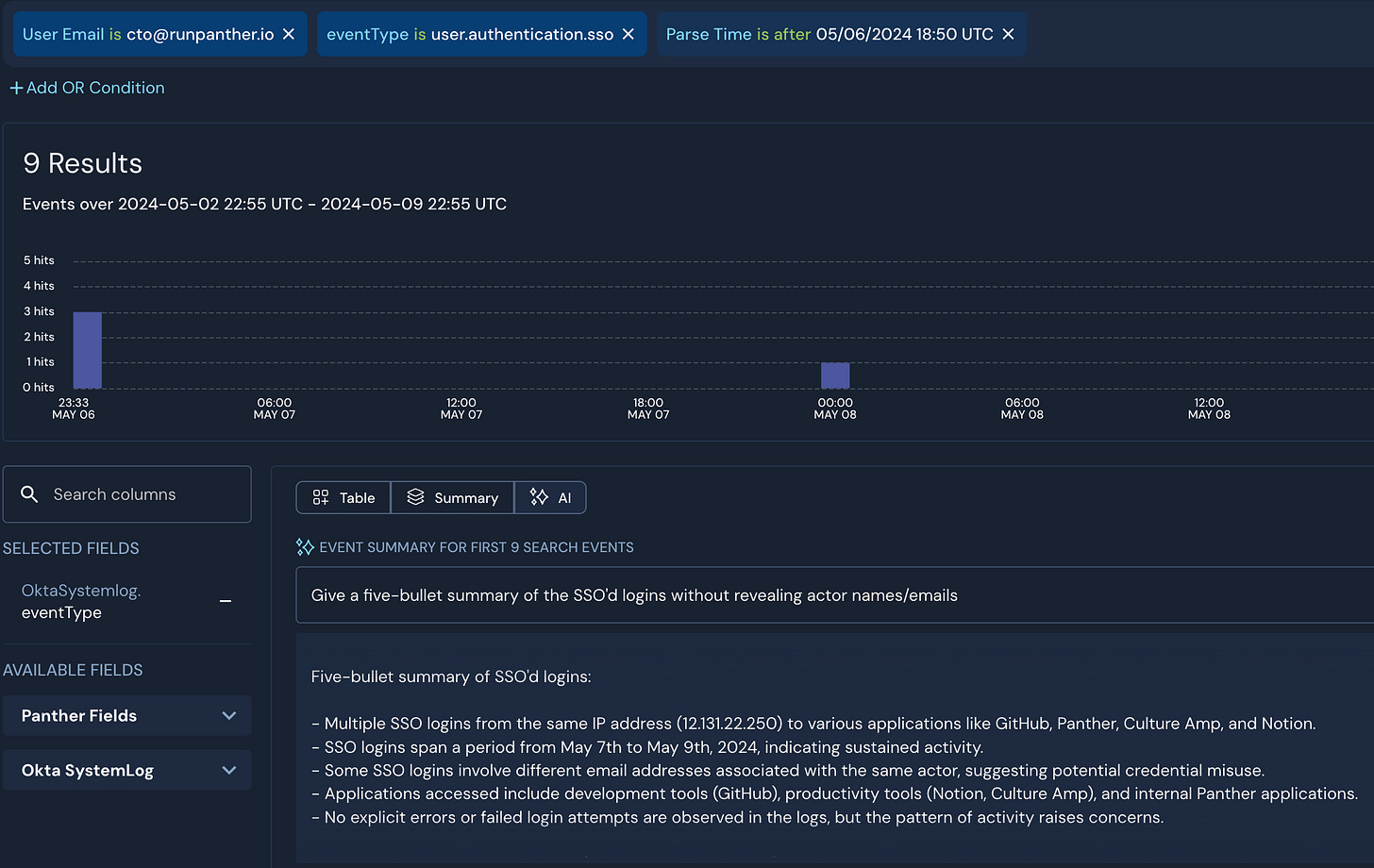Click the bullet about no explicit errors
The image size is (1374, 868).
tap(738, 818)
